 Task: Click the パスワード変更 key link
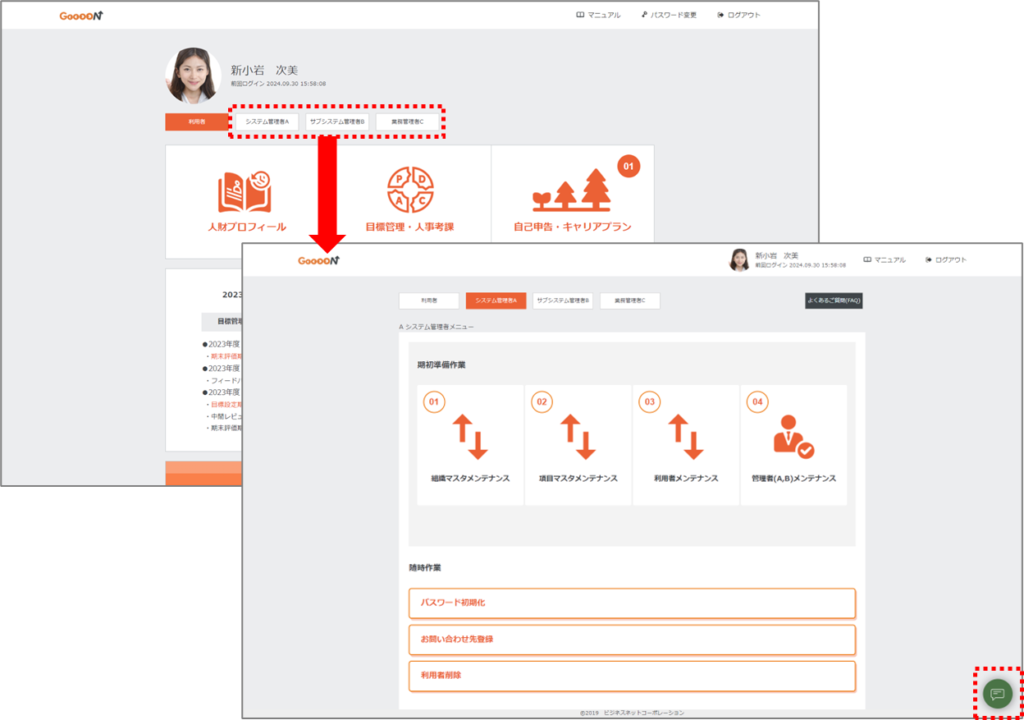[x=669, y=15]
